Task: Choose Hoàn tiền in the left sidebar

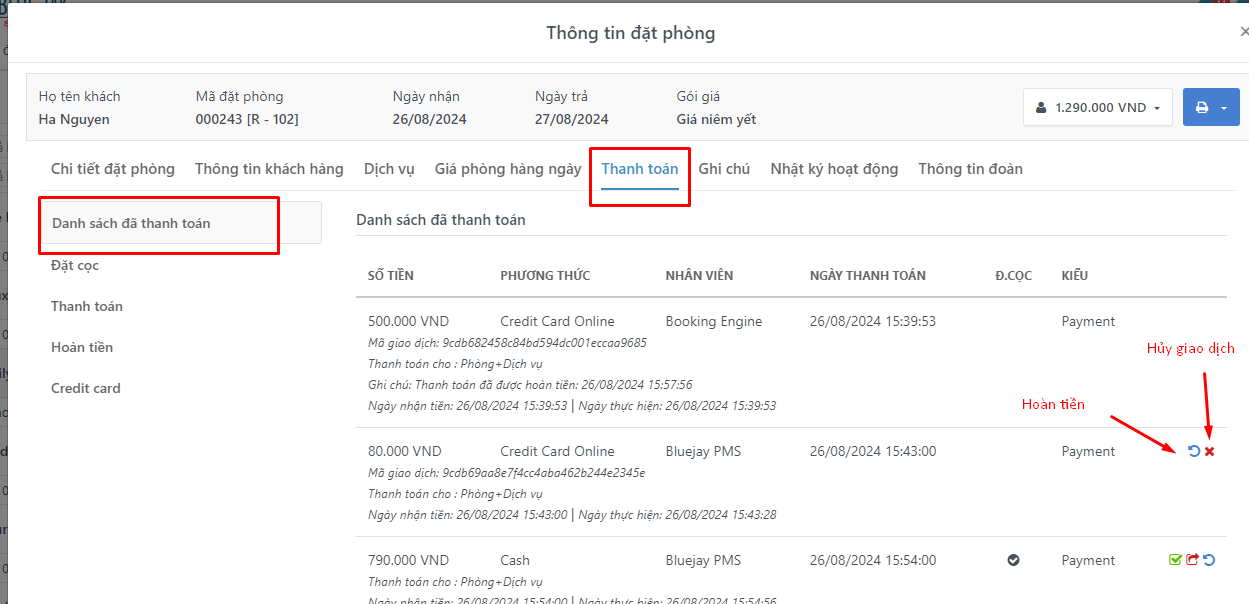Action: tap(82, 347)
